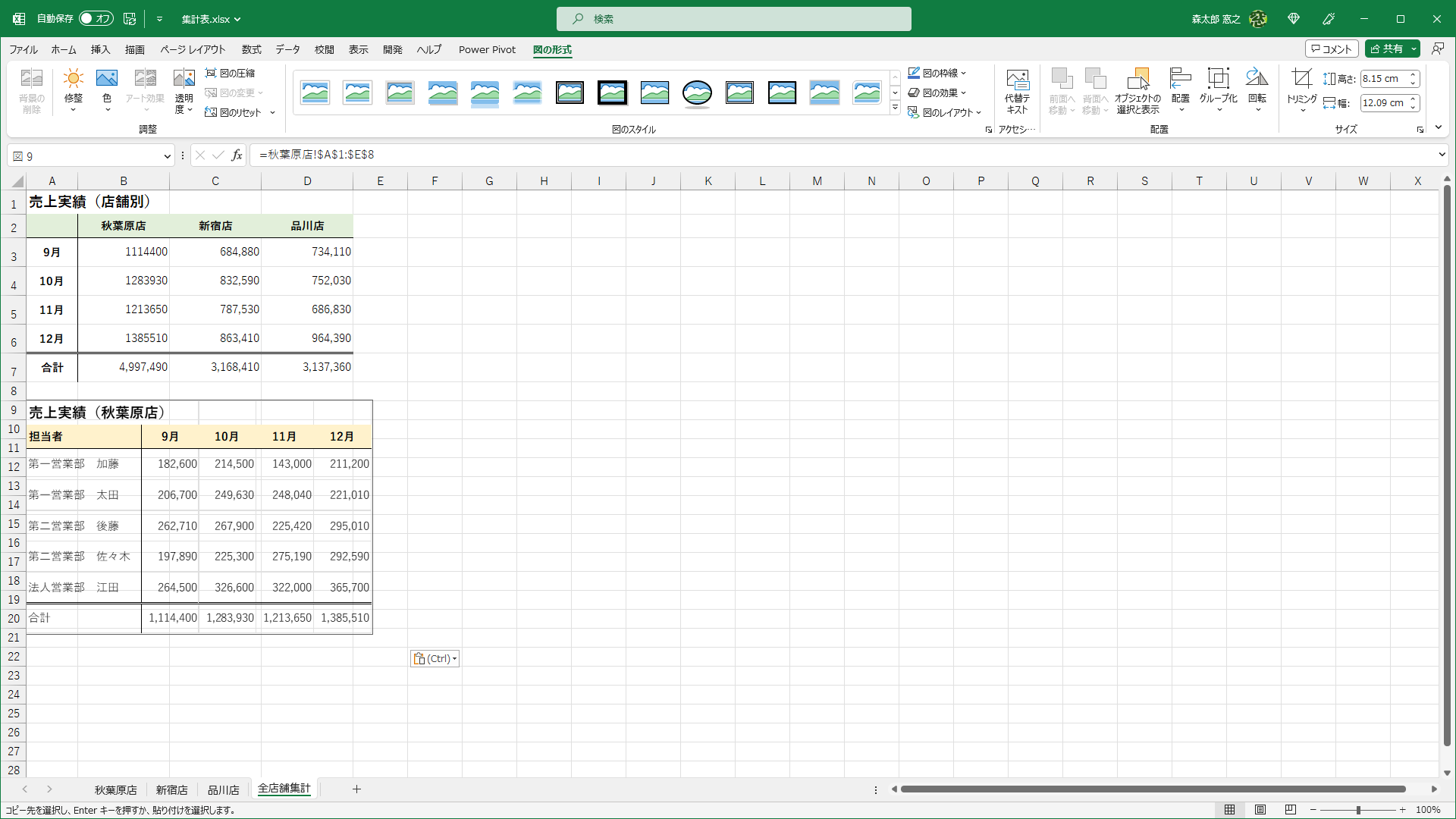Switch to page layout view in status bar
Viewport: 1456px width, 819px height.
click(x=1260, y=810)
